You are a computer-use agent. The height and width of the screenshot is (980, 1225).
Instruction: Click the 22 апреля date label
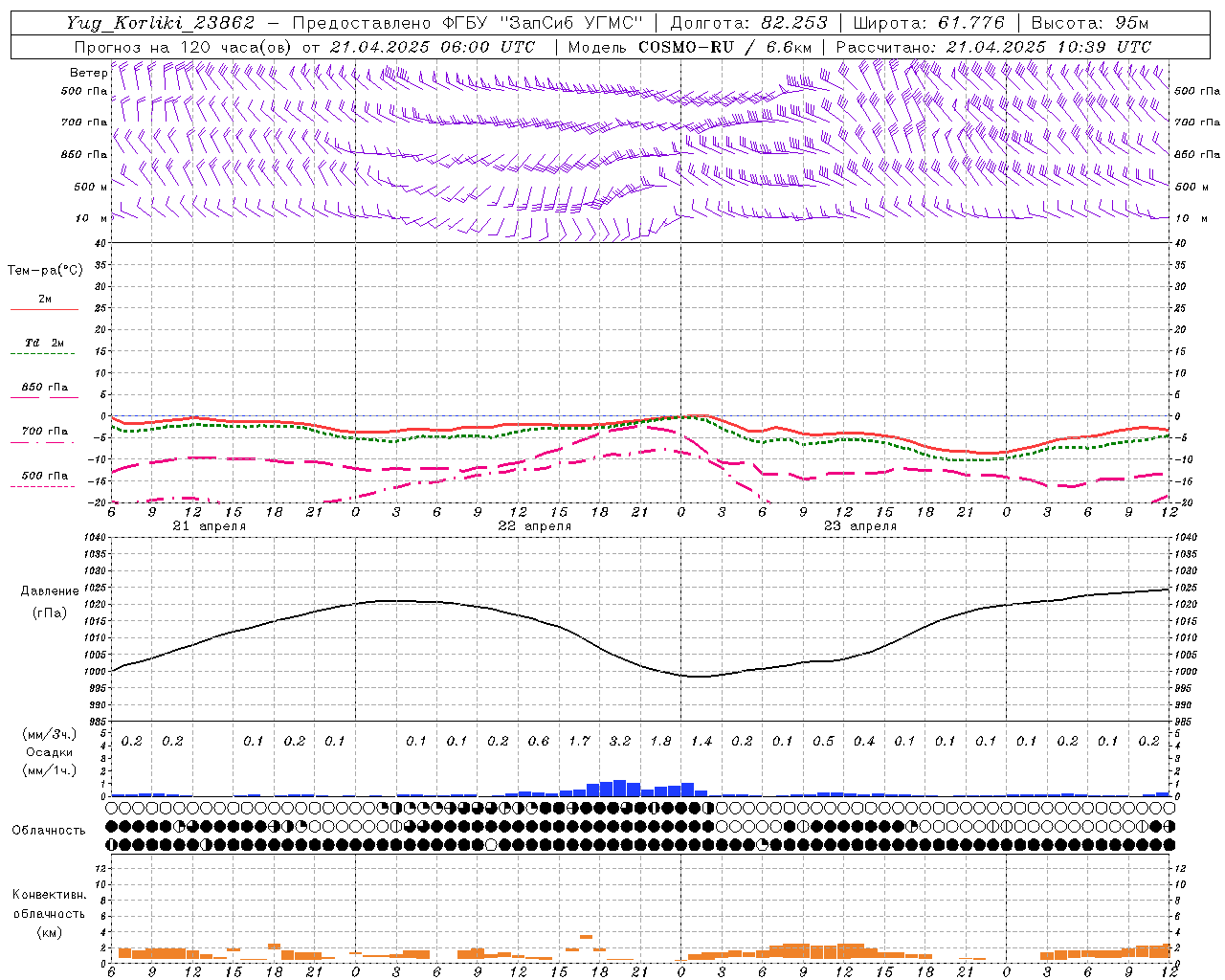pos(534,526)
